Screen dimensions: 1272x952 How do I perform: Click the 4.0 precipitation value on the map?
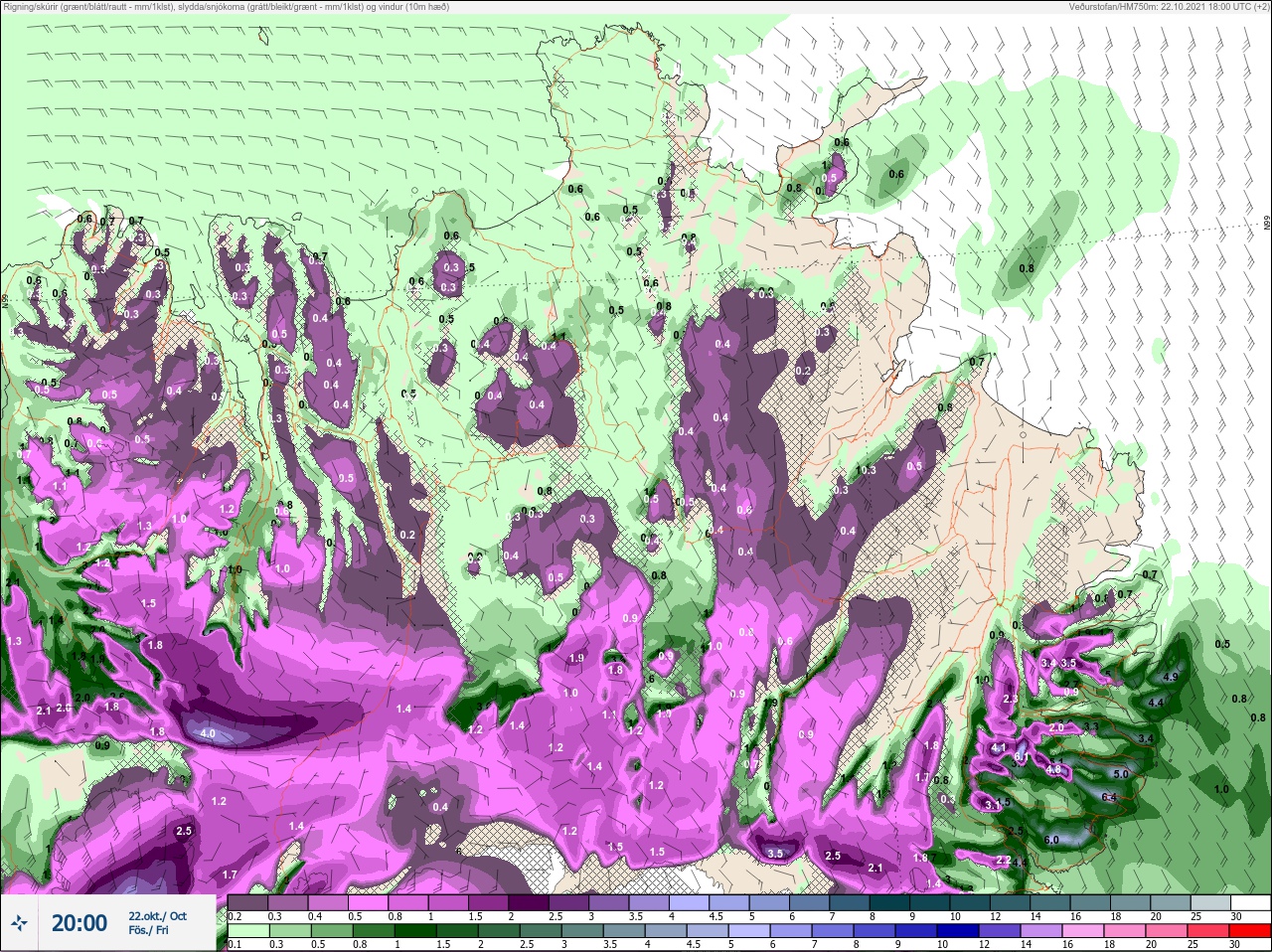pos(208,733)
